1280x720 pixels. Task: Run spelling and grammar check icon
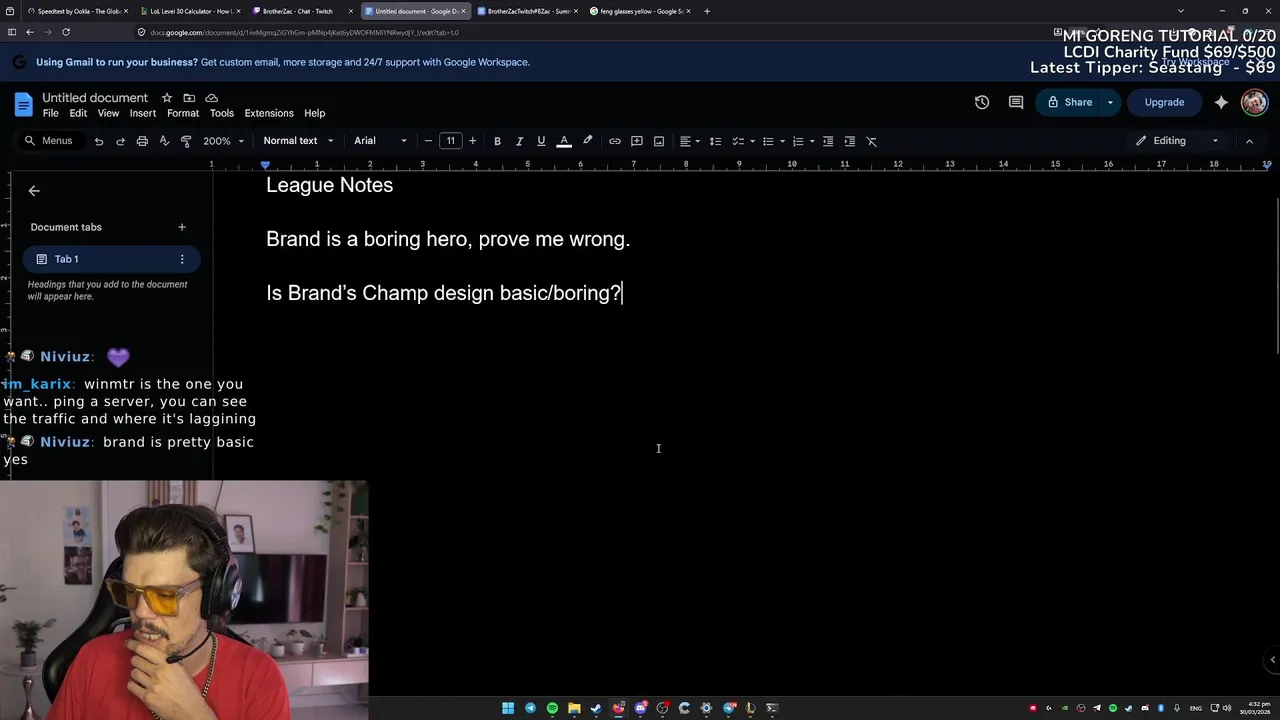[x=164, y=141]
